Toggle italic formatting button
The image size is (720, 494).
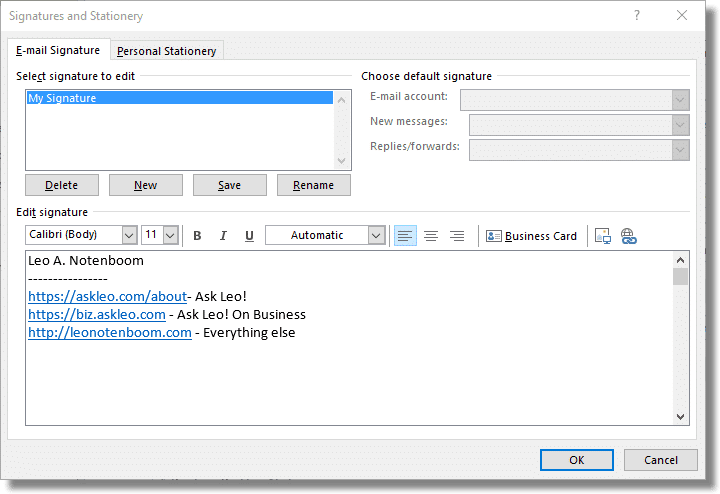[x=223, y=236]
